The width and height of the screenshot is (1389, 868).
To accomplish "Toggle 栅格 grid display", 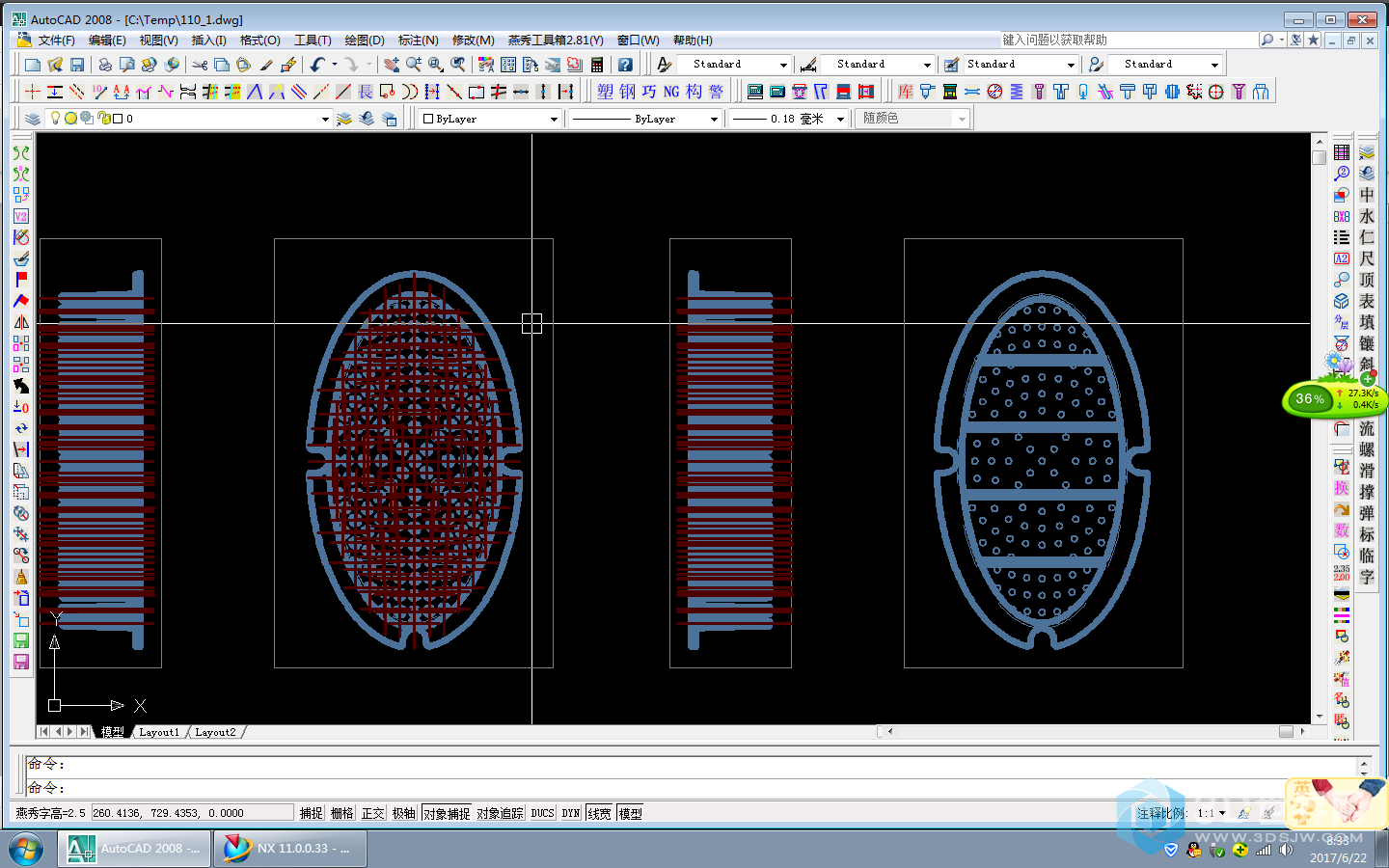I will [341, 813].
